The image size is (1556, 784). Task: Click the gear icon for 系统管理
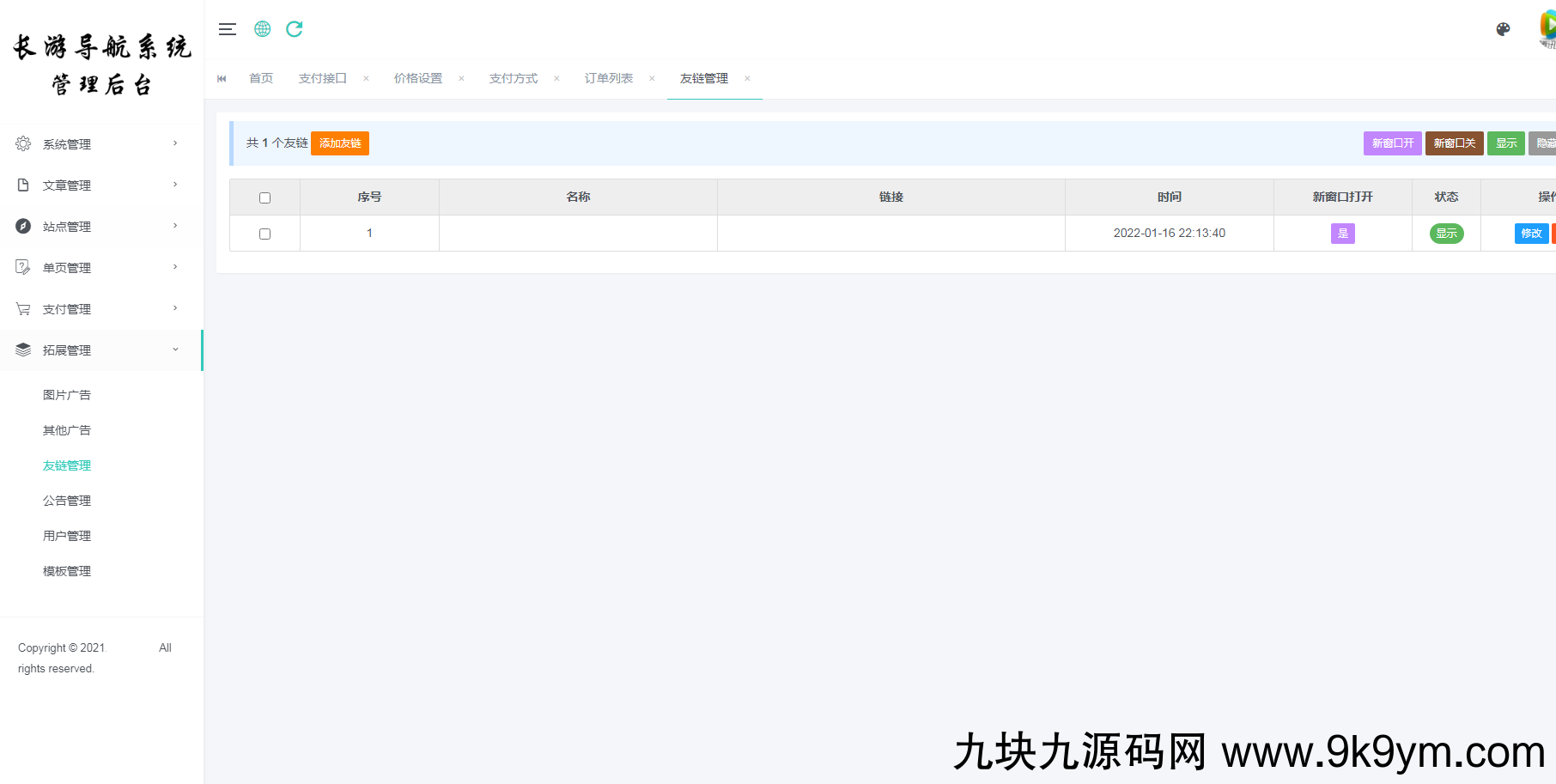[23, 143]
